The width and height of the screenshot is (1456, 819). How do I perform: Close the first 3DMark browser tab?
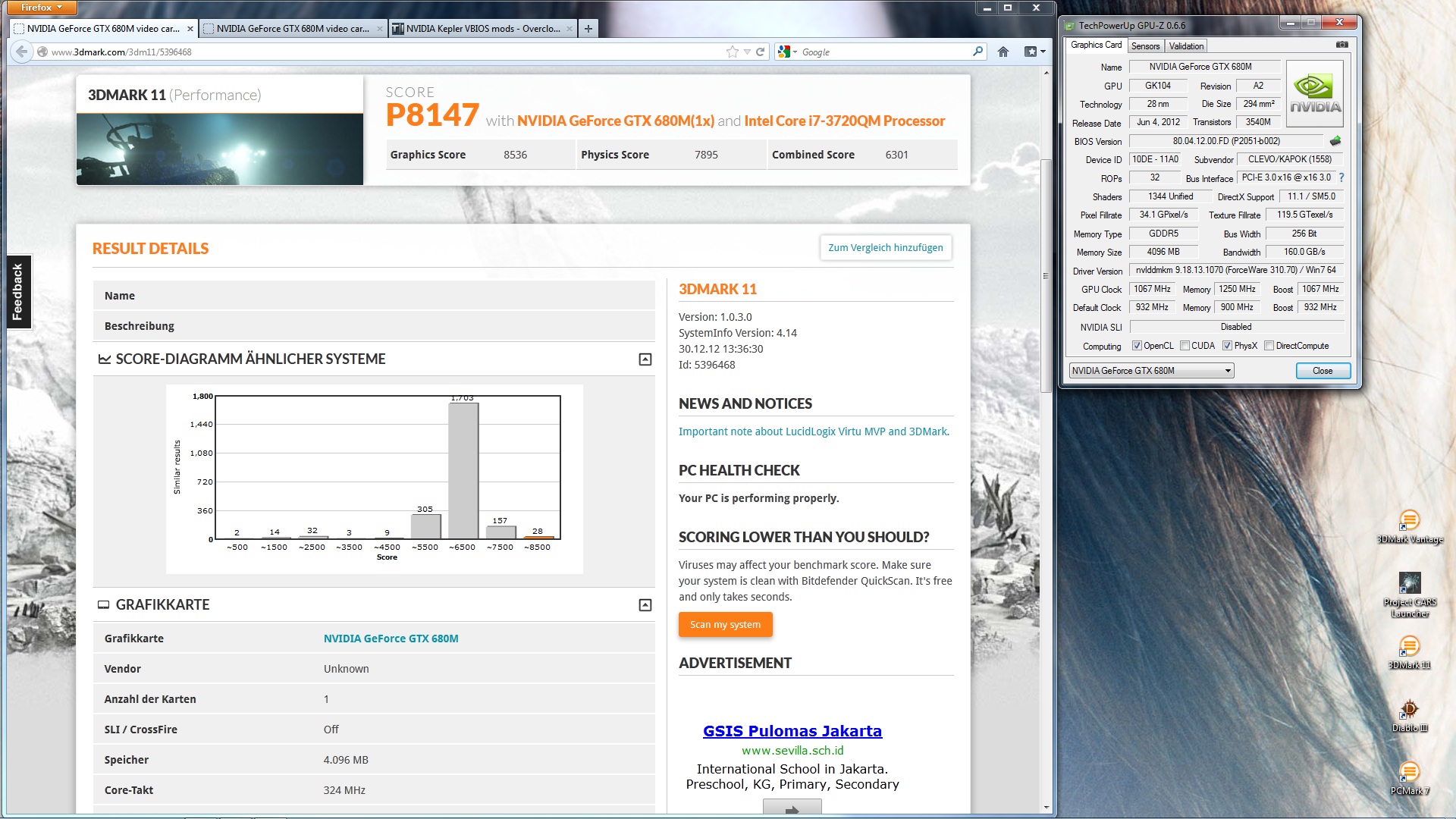tap(190, 29)
